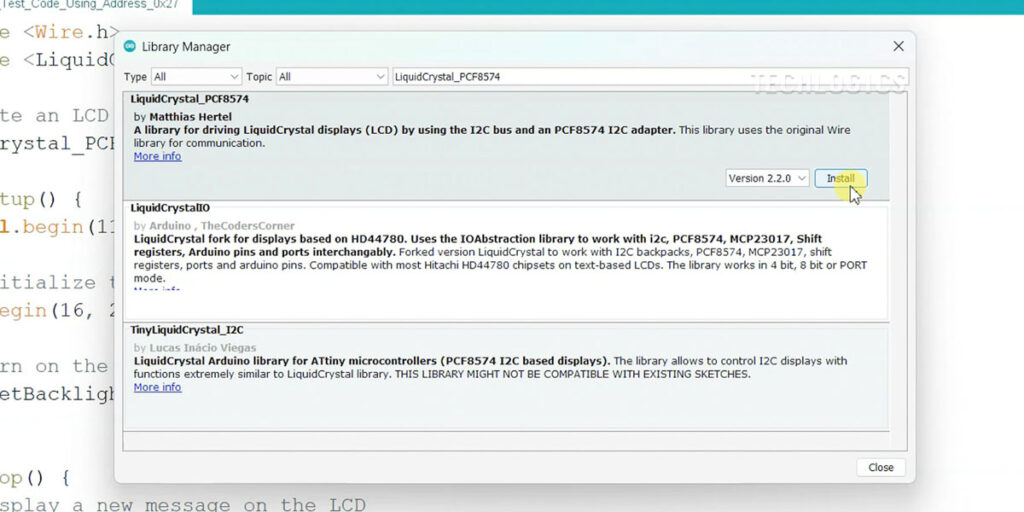Install the LiquidCrystal_PCF8574 library
The height and width of the screenshot is (512, 1024).
click(x=840, y=179)
